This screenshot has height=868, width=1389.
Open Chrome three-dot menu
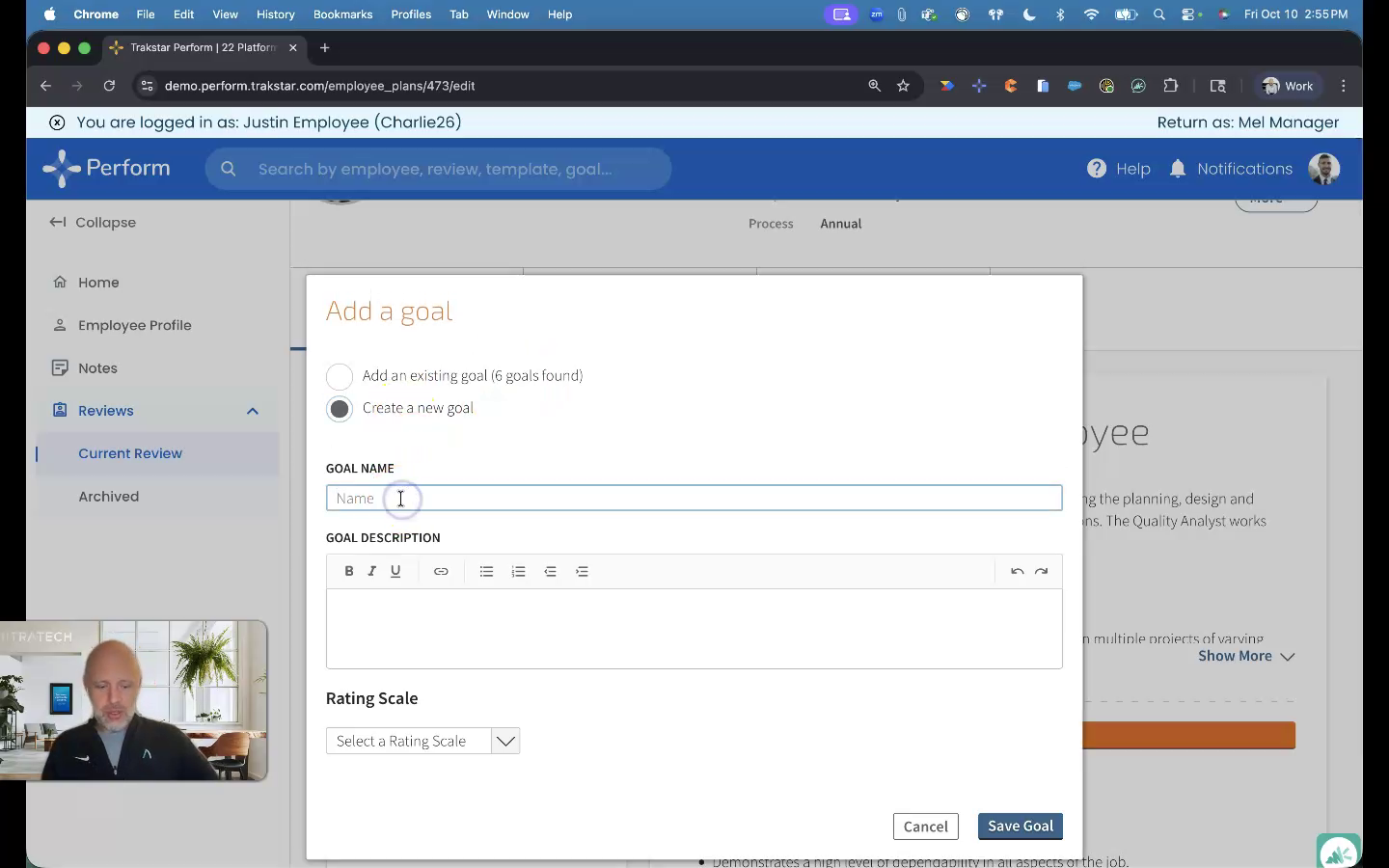coord(1344,86)
